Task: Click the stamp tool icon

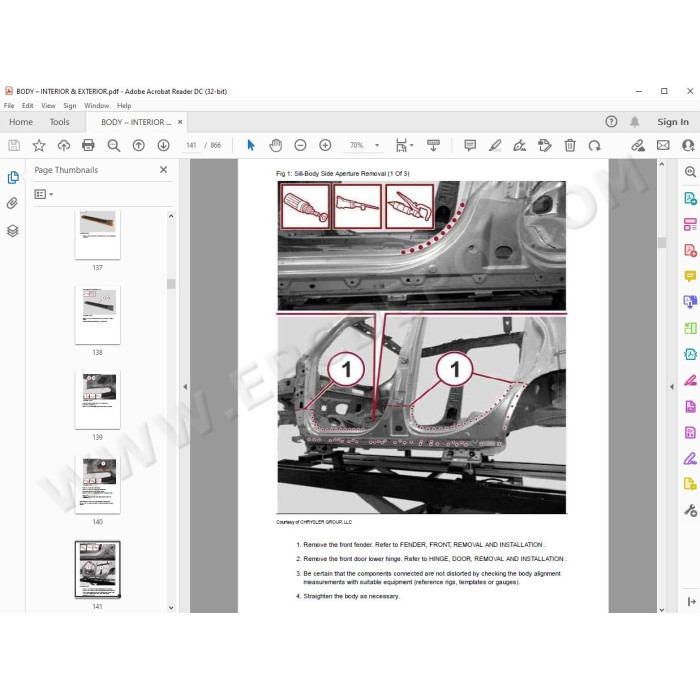Action: (x=544, y=145)
